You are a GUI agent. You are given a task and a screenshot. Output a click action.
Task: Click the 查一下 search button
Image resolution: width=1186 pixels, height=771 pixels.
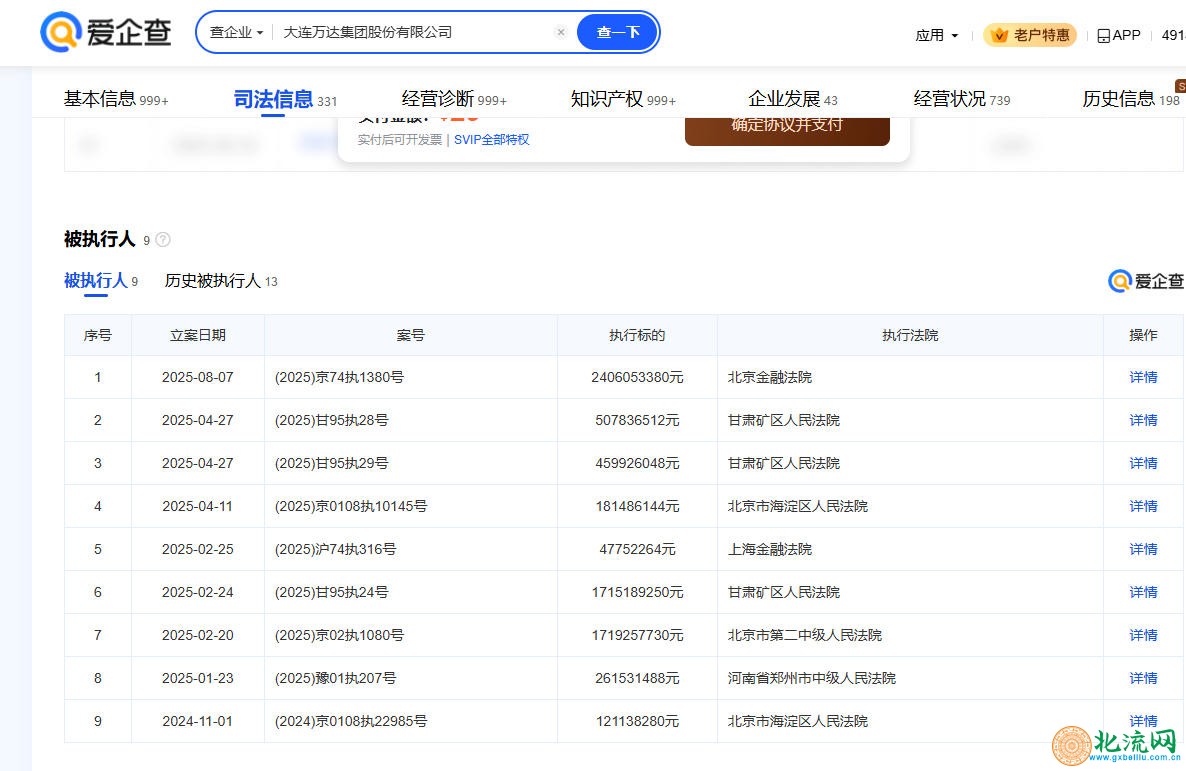617,33
